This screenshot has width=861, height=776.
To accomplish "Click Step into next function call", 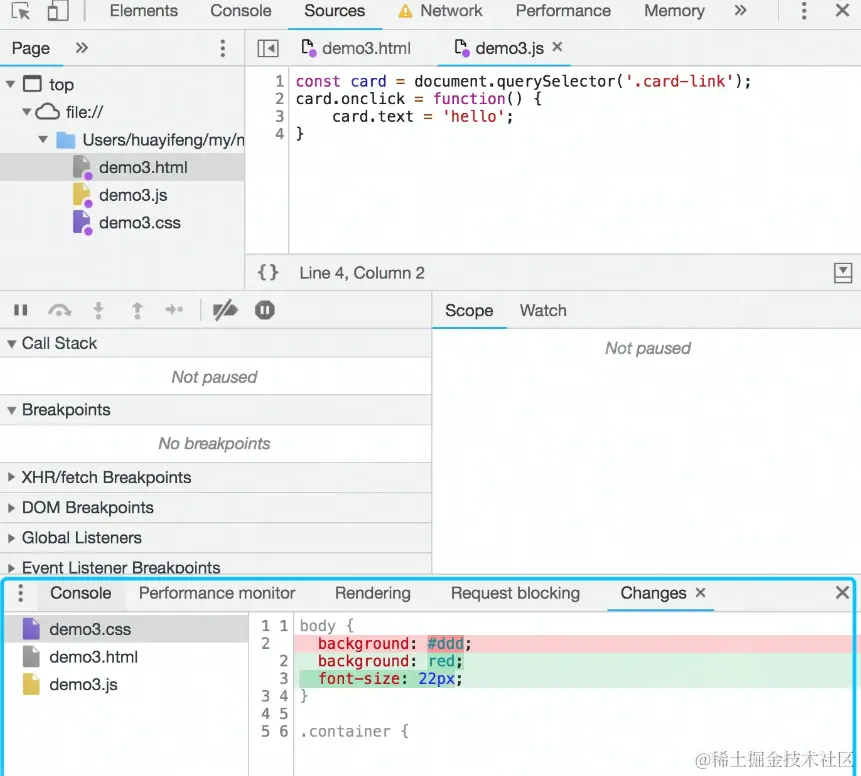I will coord(98,310).
